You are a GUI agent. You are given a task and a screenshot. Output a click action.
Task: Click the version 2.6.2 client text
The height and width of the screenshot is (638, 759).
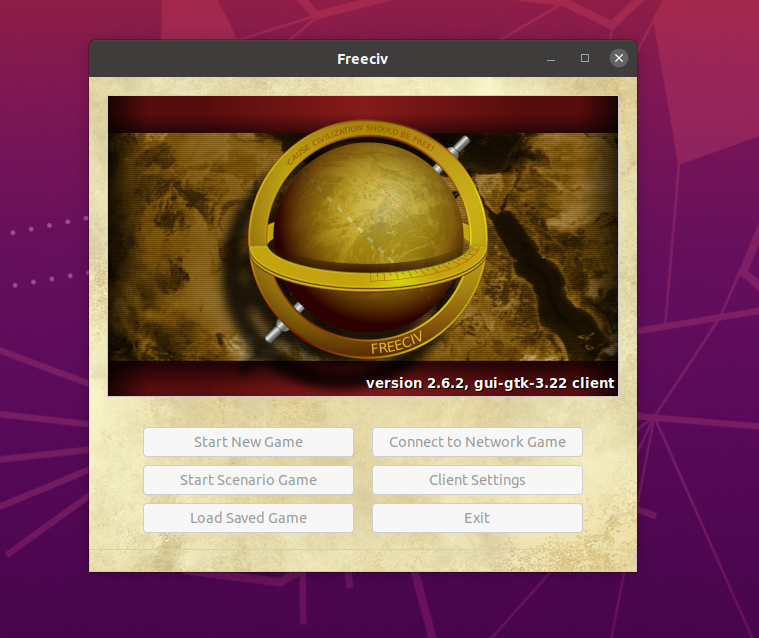point(490,383)
